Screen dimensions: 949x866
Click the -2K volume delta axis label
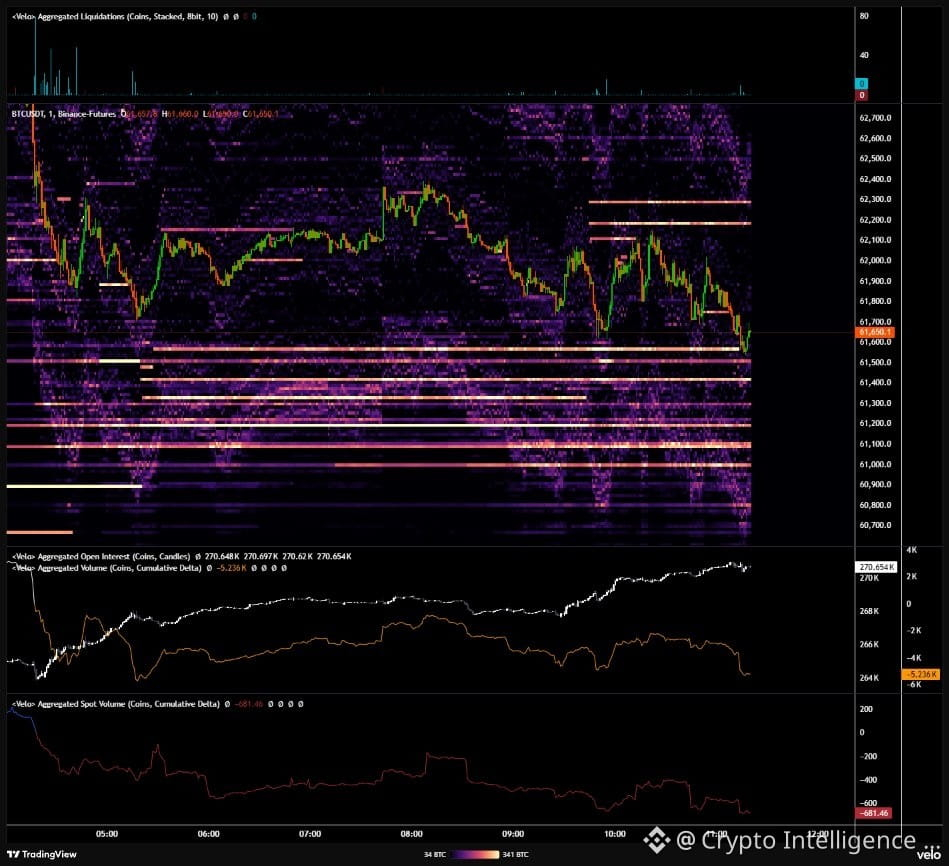click(x=914, y=631)
